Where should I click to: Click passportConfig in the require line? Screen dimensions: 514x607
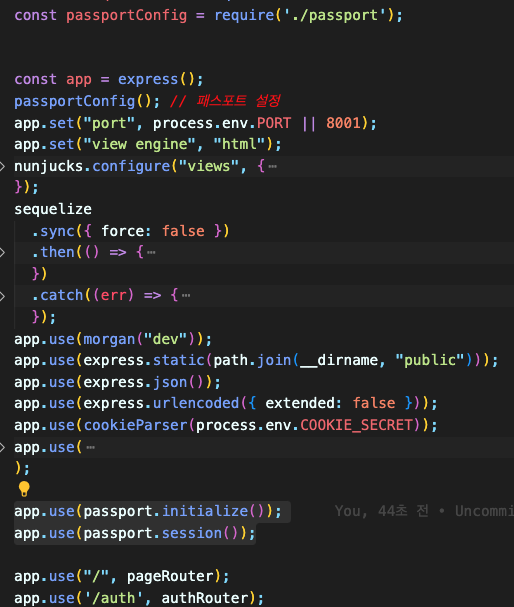point(127,15)
